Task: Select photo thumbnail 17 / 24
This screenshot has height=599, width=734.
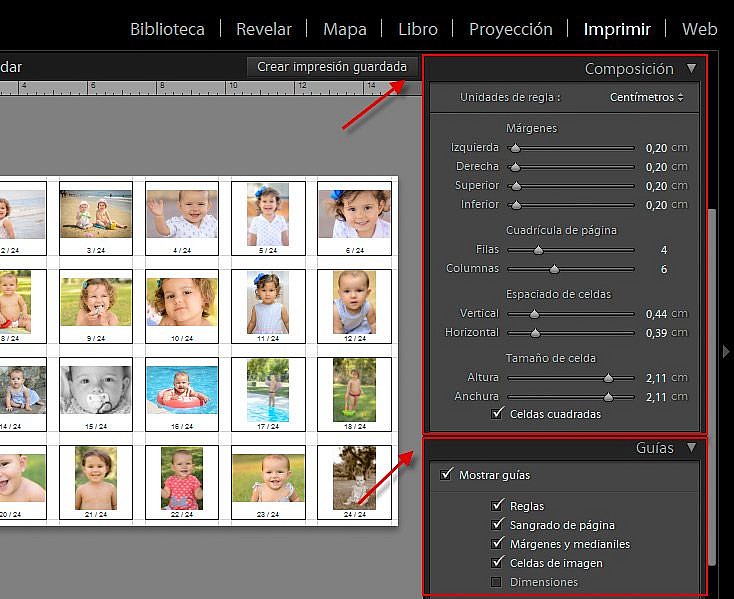Action: tap(268, 394)
